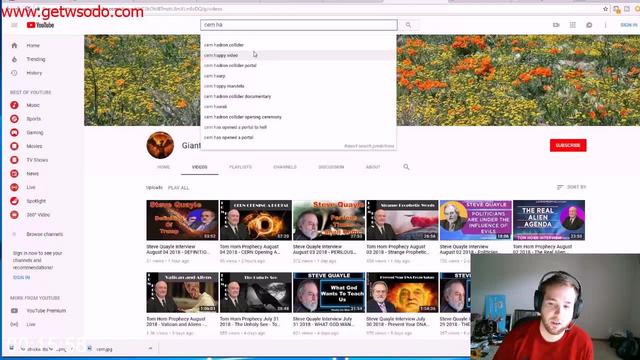Switch to the About tab
This screenshot has width=640, height=360.
[373, 167]
